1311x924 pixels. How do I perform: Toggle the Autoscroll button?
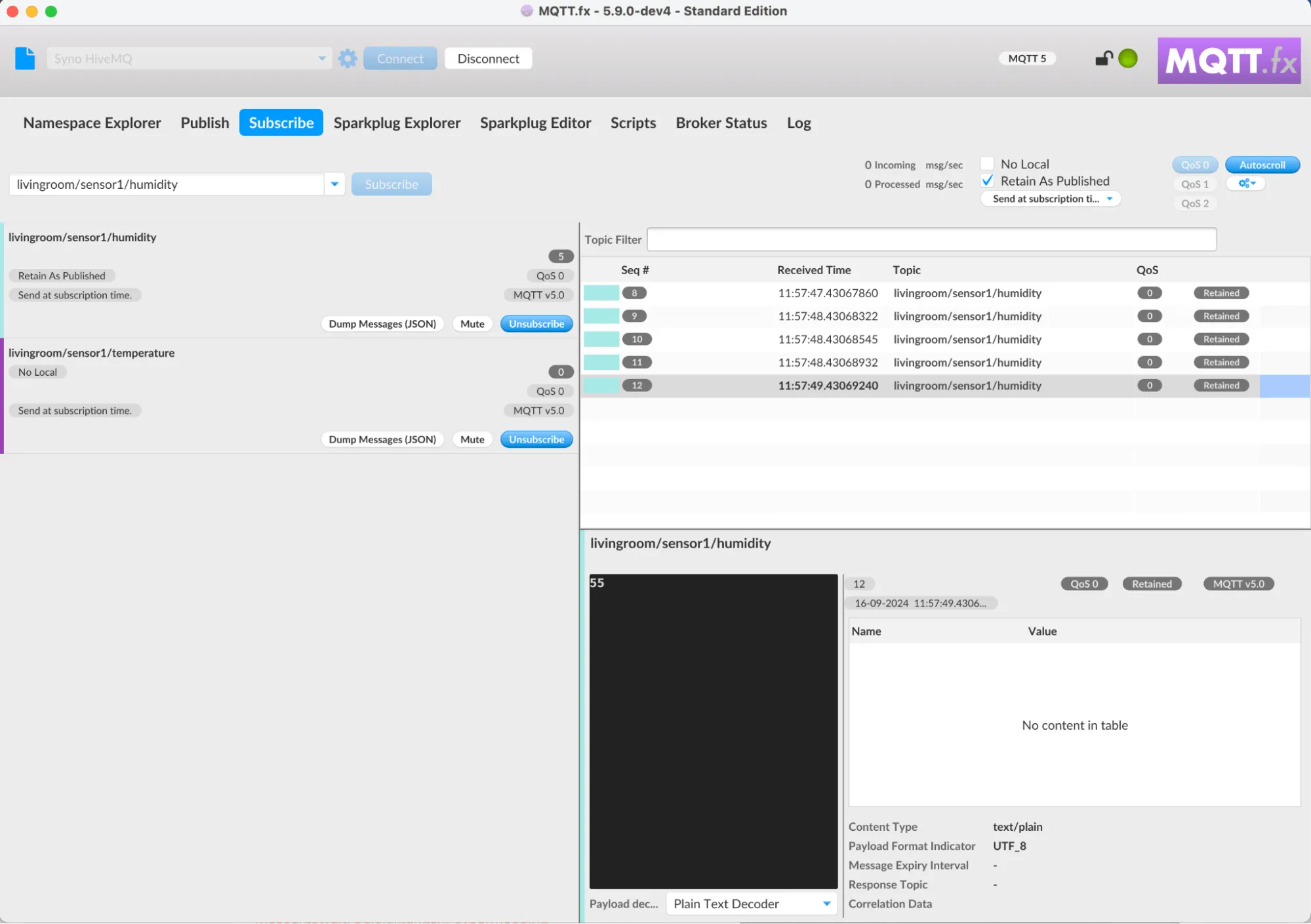pyautogui.click(x=1262, y=165)
